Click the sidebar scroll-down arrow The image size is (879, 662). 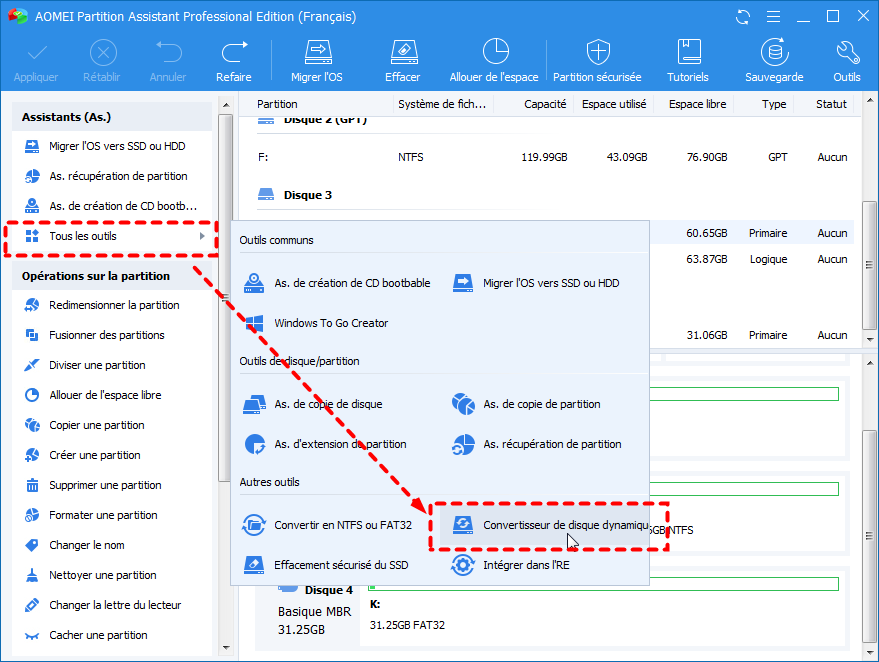point(226,647)
